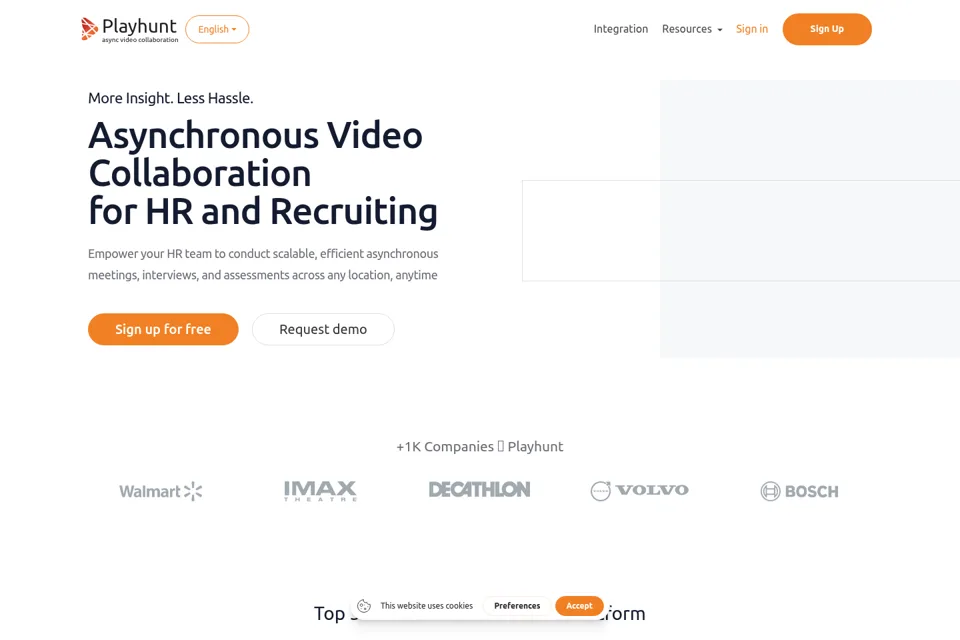Click the 'Empower your HR team' paragraph
The image size is (960, 640).
(x=263, y=264)
